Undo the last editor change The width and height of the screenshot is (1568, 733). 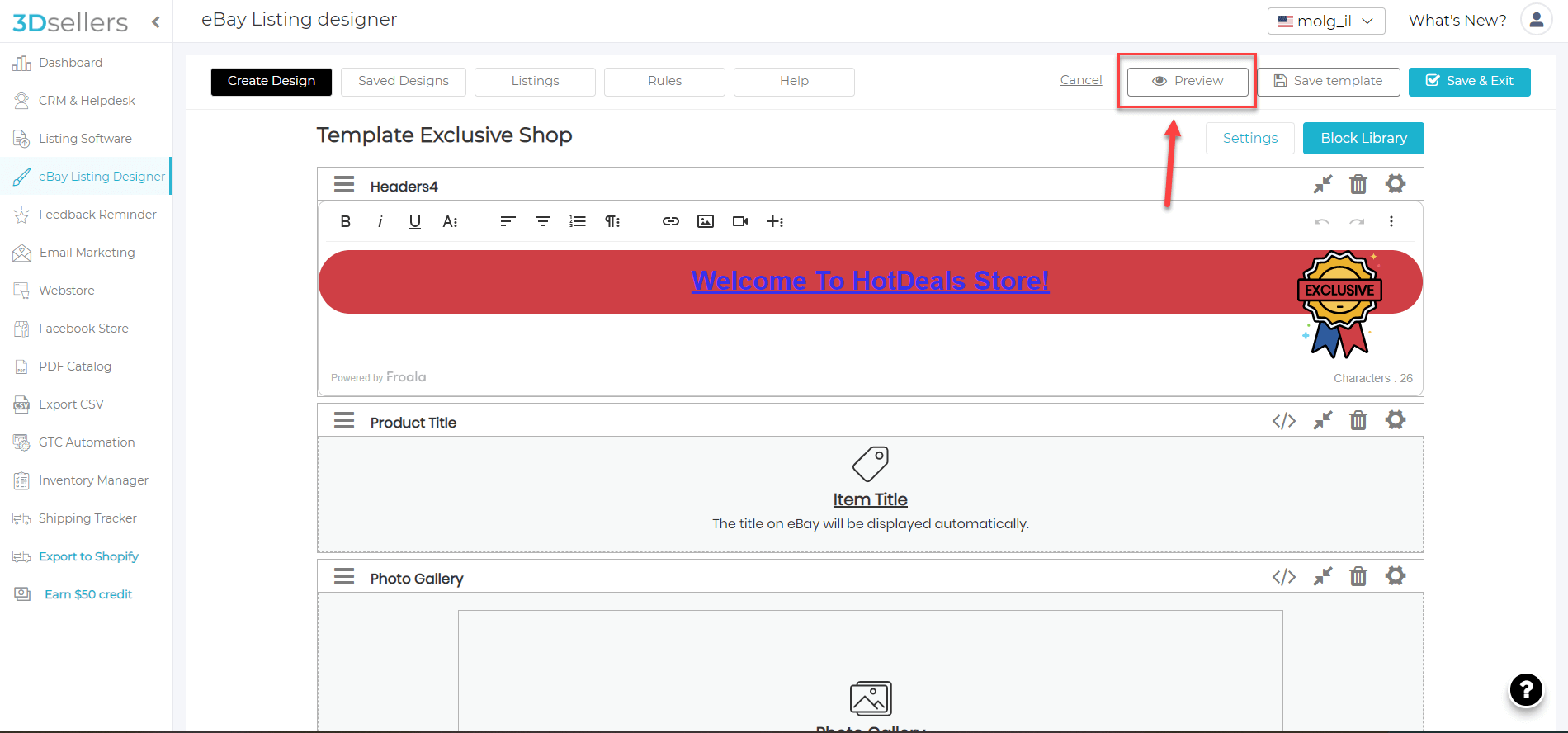tap(1322, 221)
